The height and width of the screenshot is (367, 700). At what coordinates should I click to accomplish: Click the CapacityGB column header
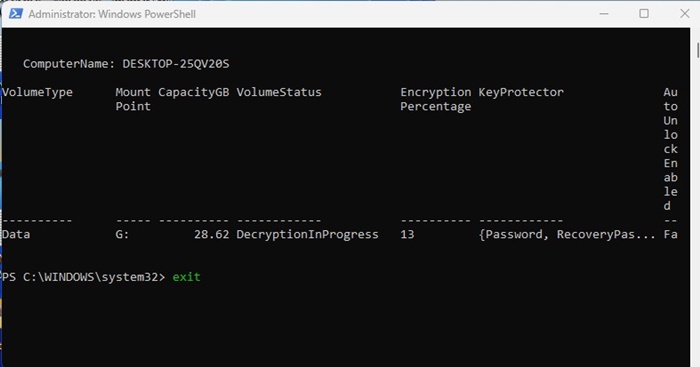tap(194, 92)
